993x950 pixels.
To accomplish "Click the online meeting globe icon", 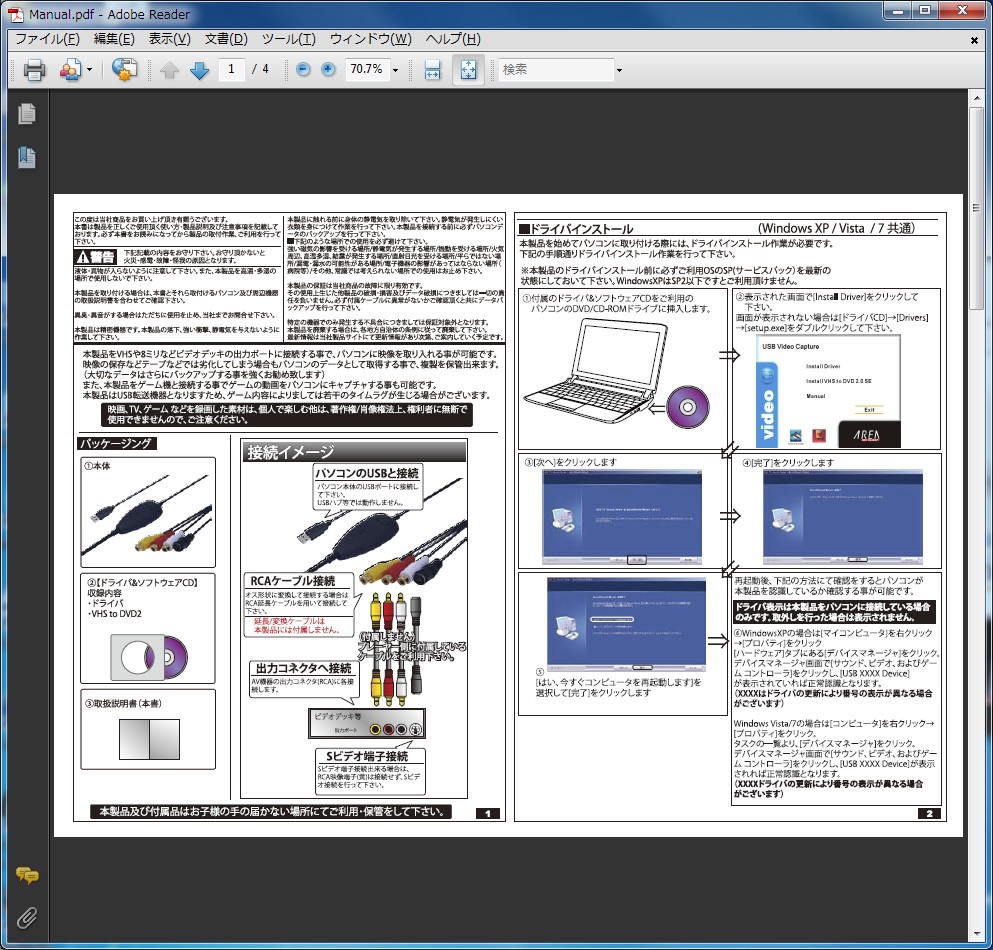I will (124, 69).
